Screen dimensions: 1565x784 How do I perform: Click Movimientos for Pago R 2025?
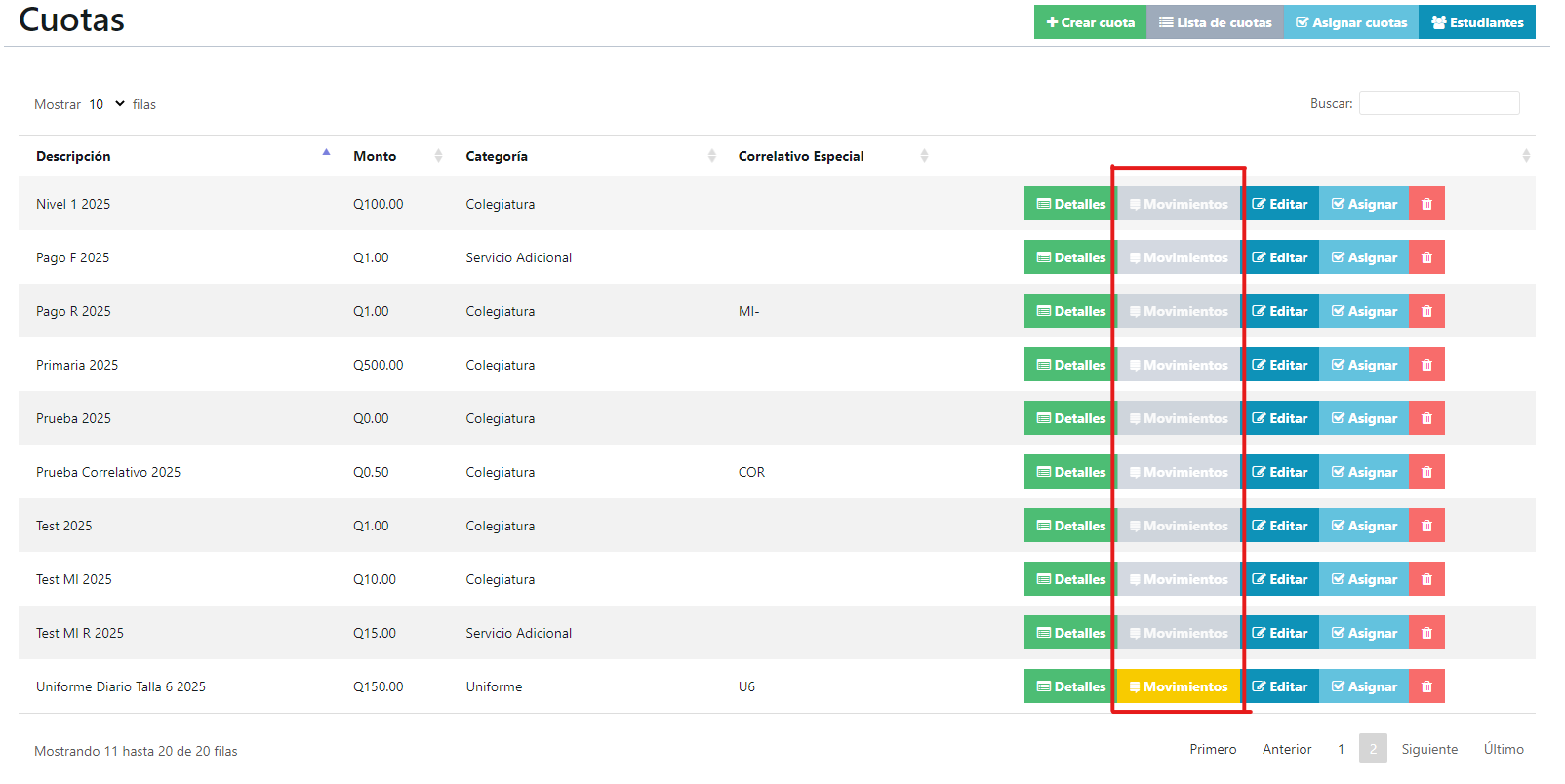[x=1179, y=311]
